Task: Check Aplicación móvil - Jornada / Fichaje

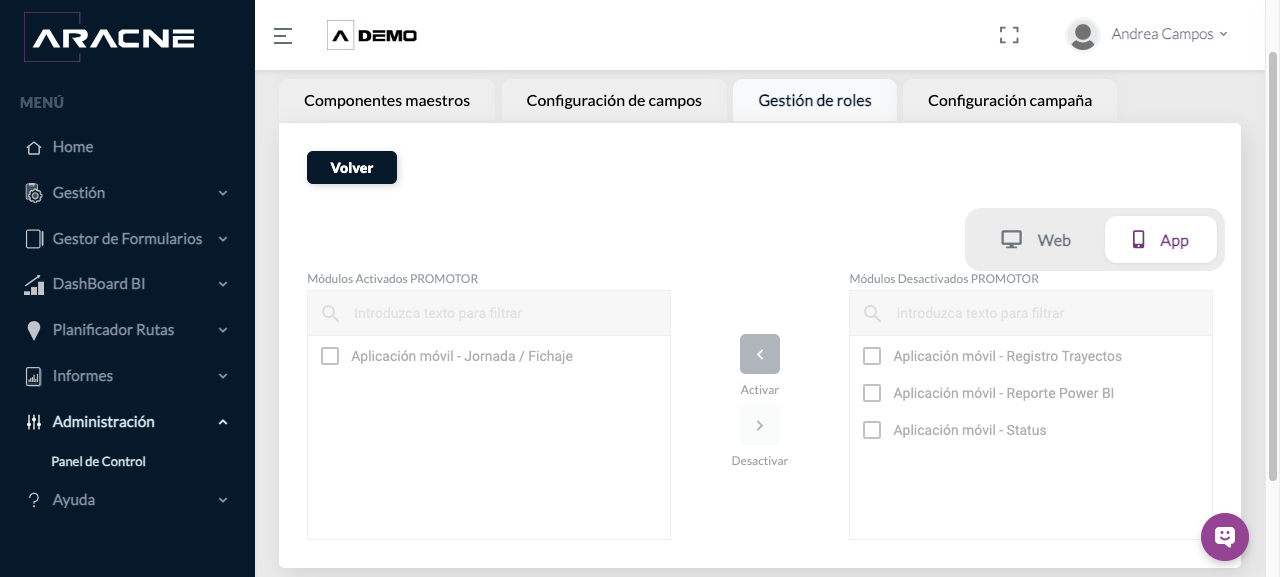Action: coord(330,356)
